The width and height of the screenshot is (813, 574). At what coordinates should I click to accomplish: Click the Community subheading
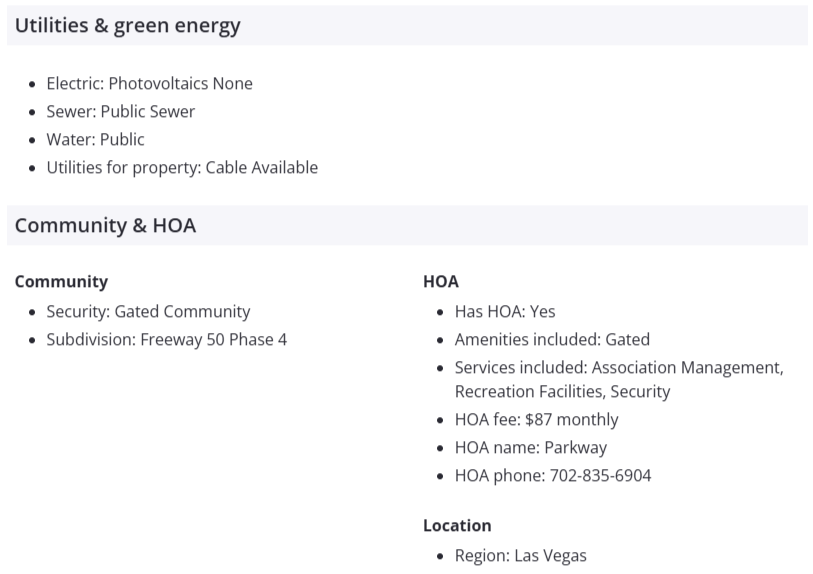61,282
